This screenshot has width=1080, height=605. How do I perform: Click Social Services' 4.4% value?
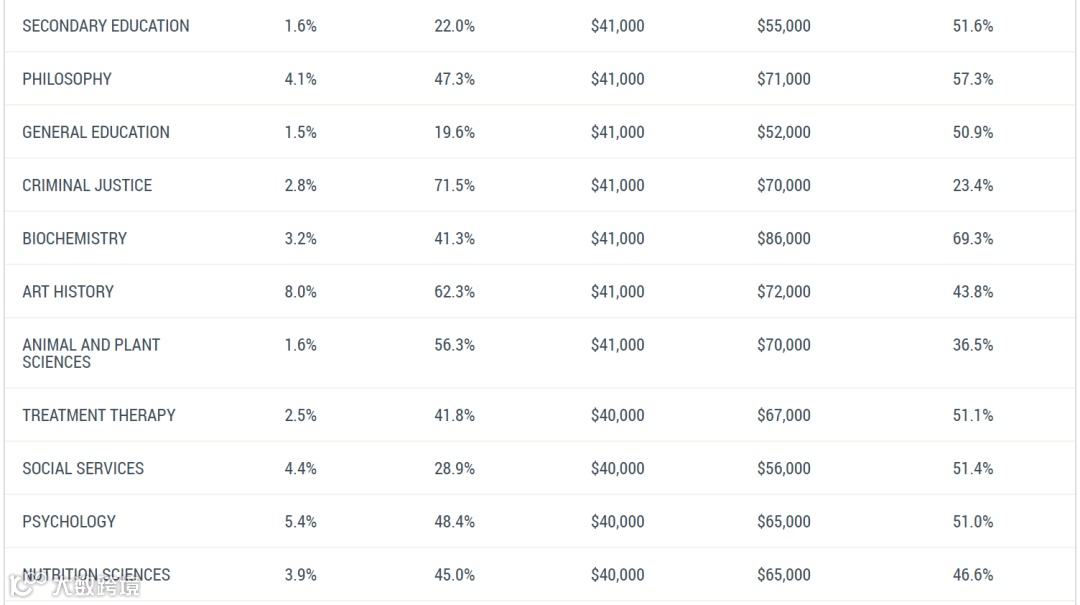click(300, 468)
